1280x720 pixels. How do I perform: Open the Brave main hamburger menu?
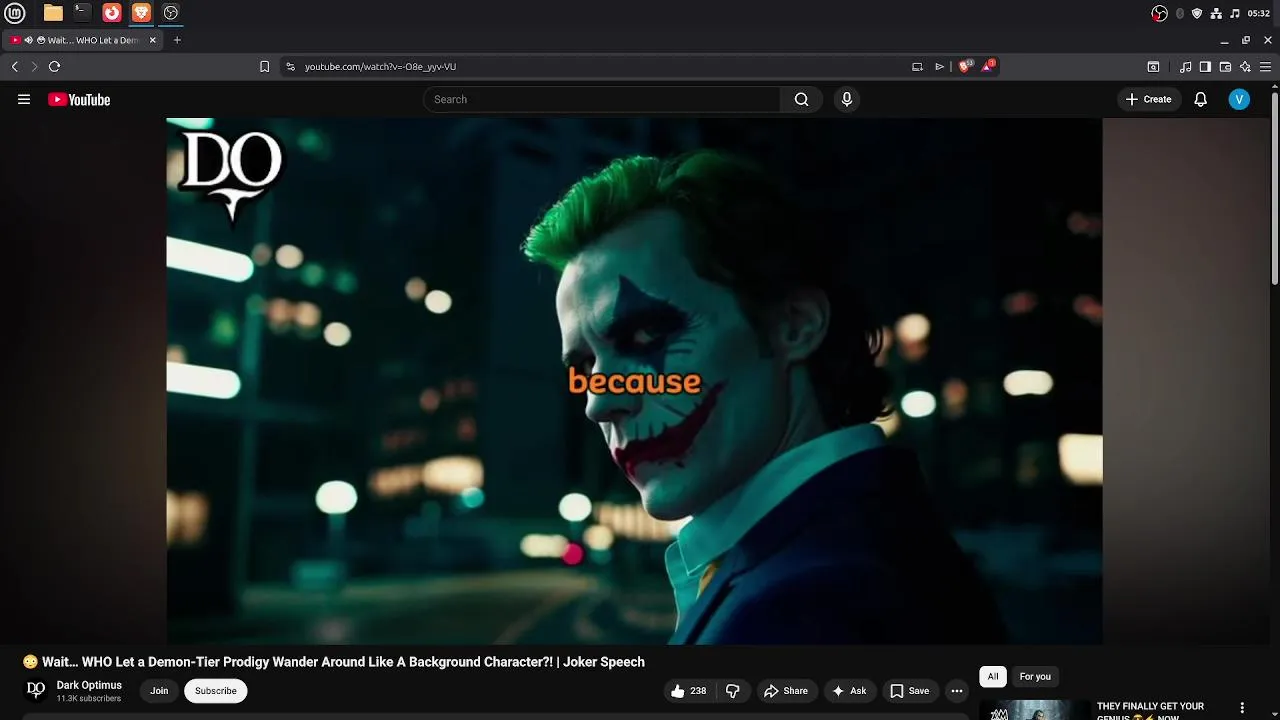(x=1266, y=66)
